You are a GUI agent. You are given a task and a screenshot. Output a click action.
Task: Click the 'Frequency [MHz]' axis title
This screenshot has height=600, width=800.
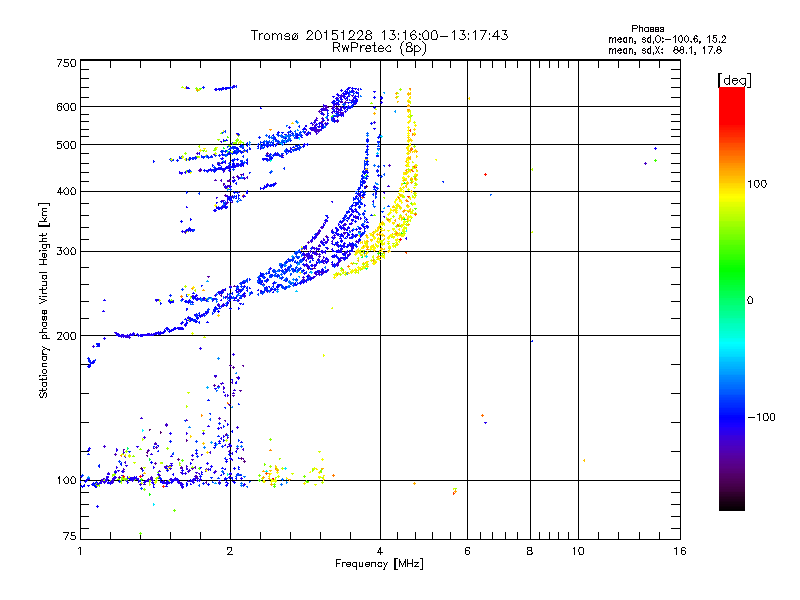pyautogui.click(x=379, y=564)
